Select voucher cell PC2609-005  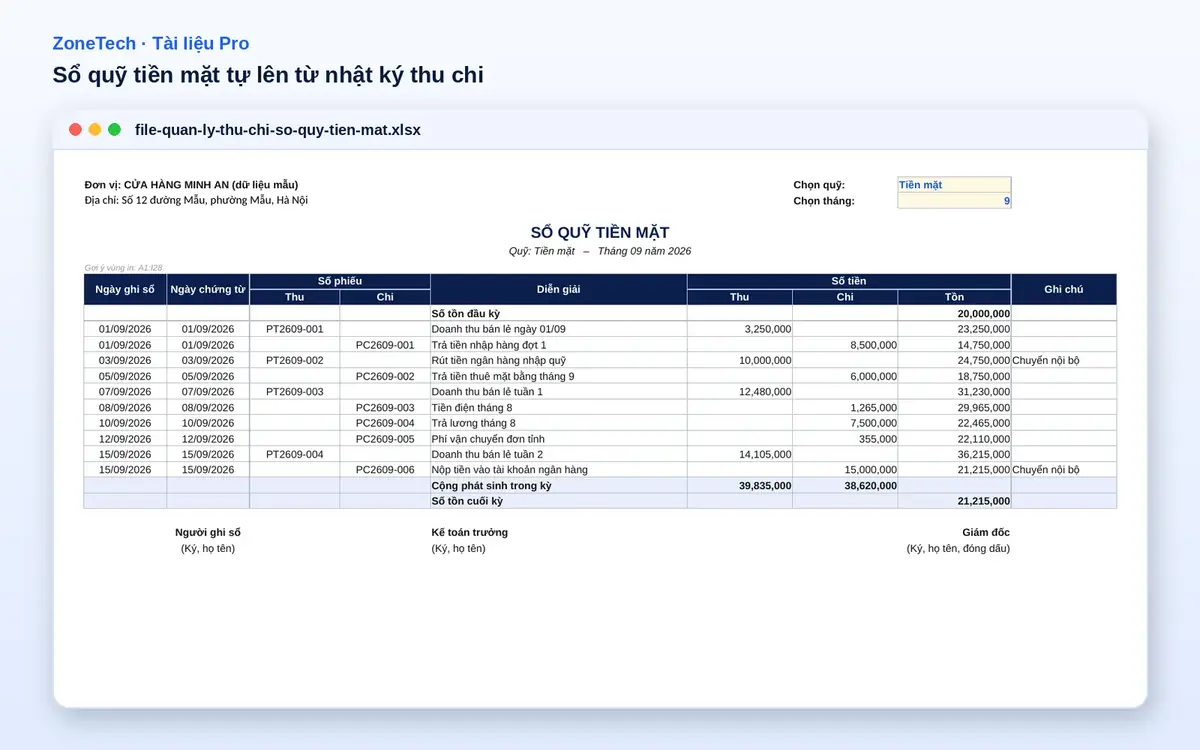[x=385, y=439]
